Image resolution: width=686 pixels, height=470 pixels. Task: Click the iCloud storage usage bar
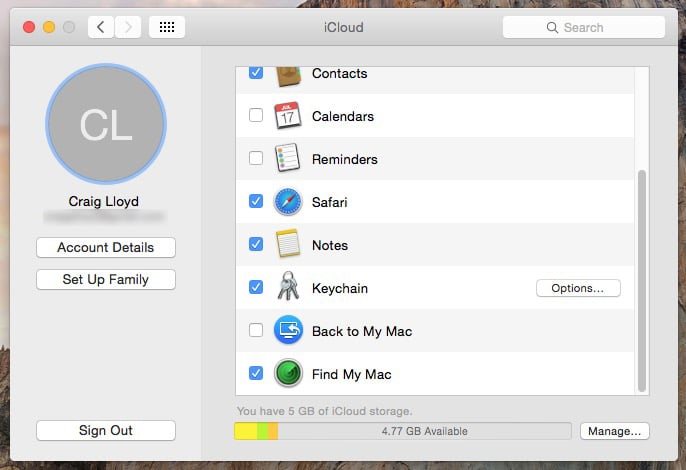pyautogui.click(x=403, y=431)
